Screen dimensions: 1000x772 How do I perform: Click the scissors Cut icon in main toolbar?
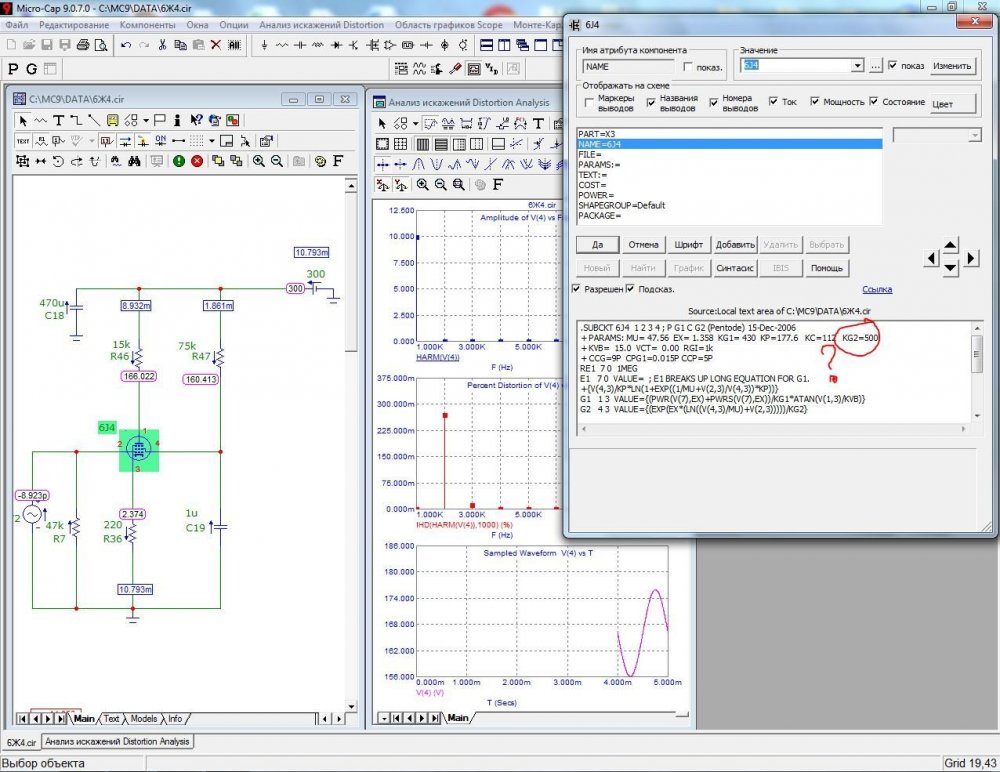point(163,45)
